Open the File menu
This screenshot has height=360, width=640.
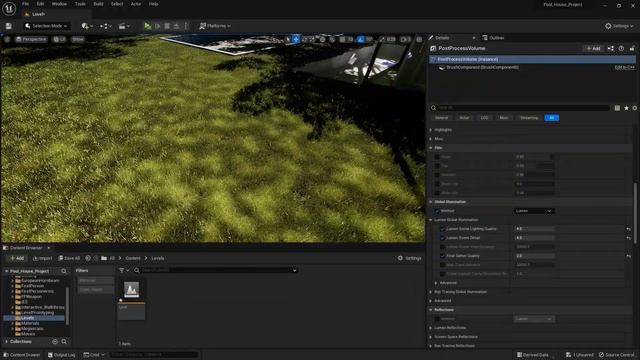(25, 4)
